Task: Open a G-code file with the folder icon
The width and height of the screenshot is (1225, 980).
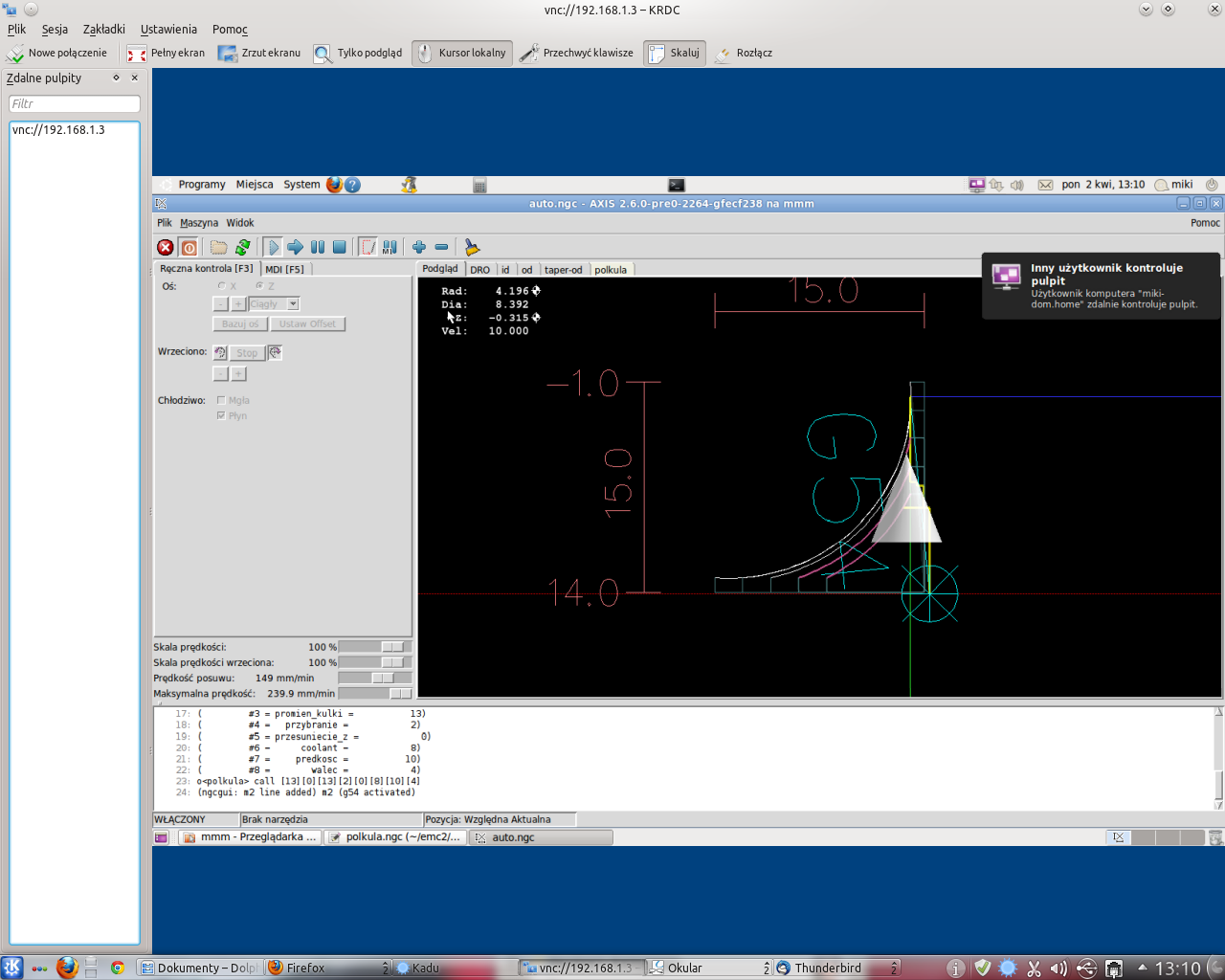Action: click(x=218, y=247)
